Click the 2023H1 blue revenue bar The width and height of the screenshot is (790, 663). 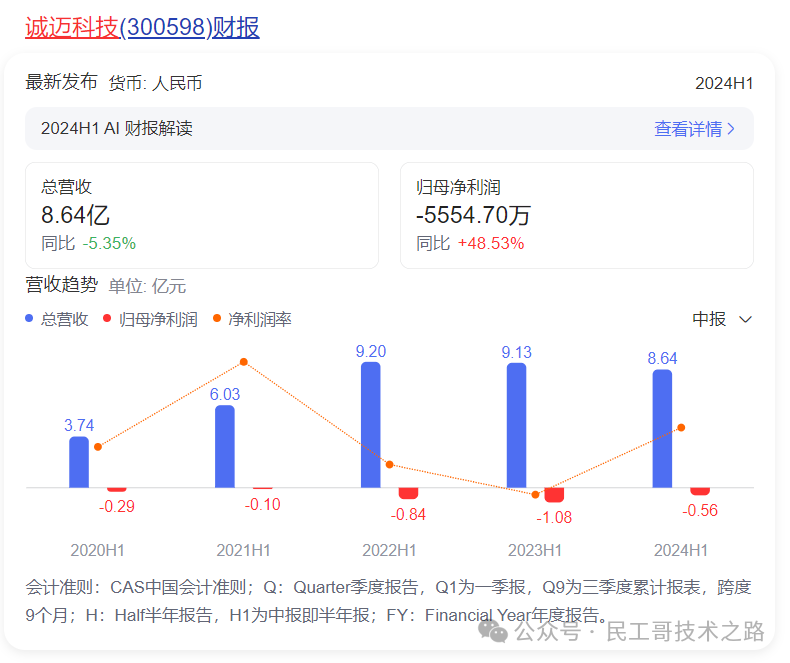pyautogui.click(x=516, y=425)
